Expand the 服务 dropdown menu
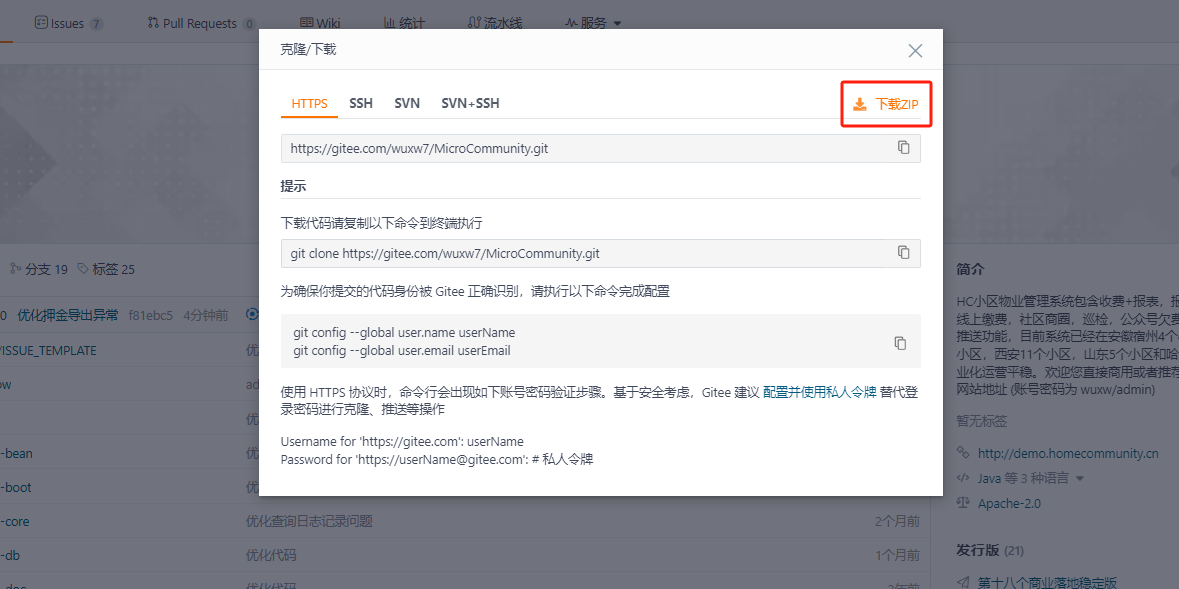 click(593, 22)
